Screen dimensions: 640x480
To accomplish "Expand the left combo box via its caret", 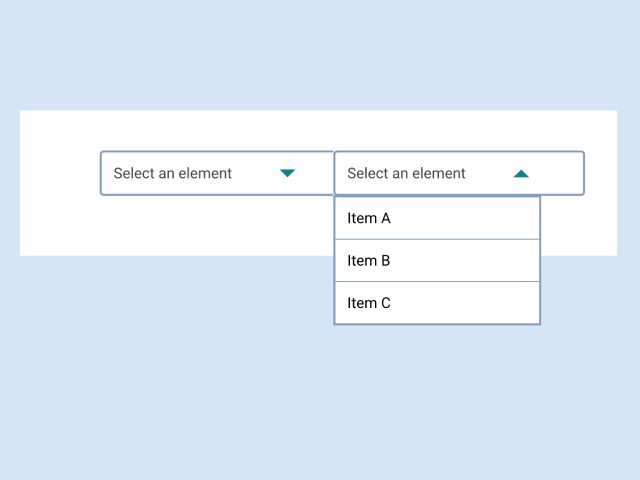I will [287, 173].
